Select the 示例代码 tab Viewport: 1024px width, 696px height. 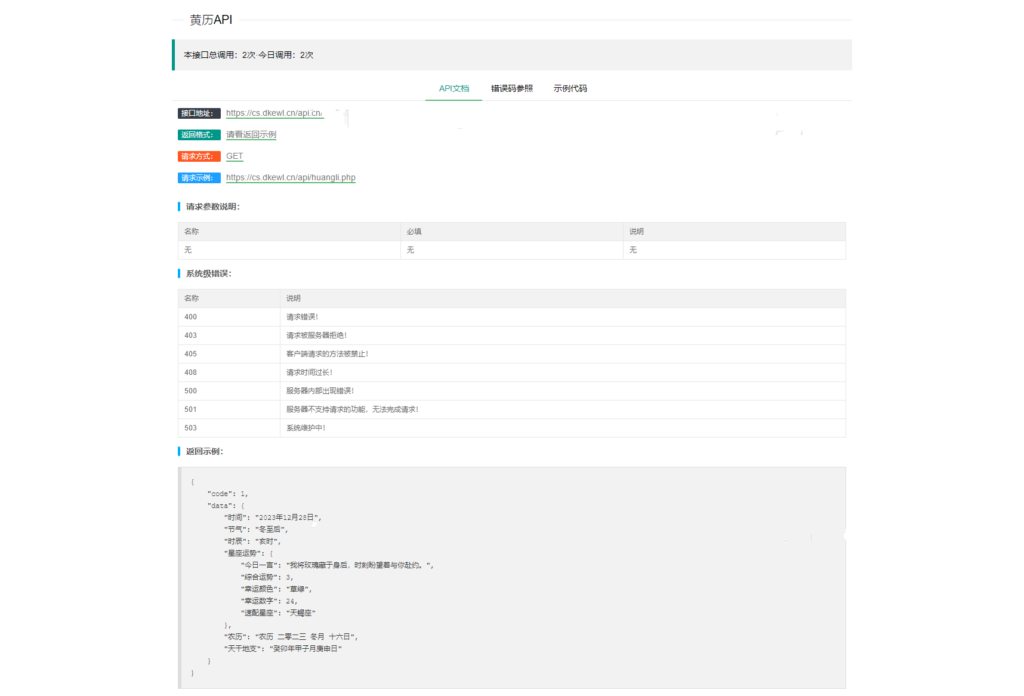(x=570, y=88)
